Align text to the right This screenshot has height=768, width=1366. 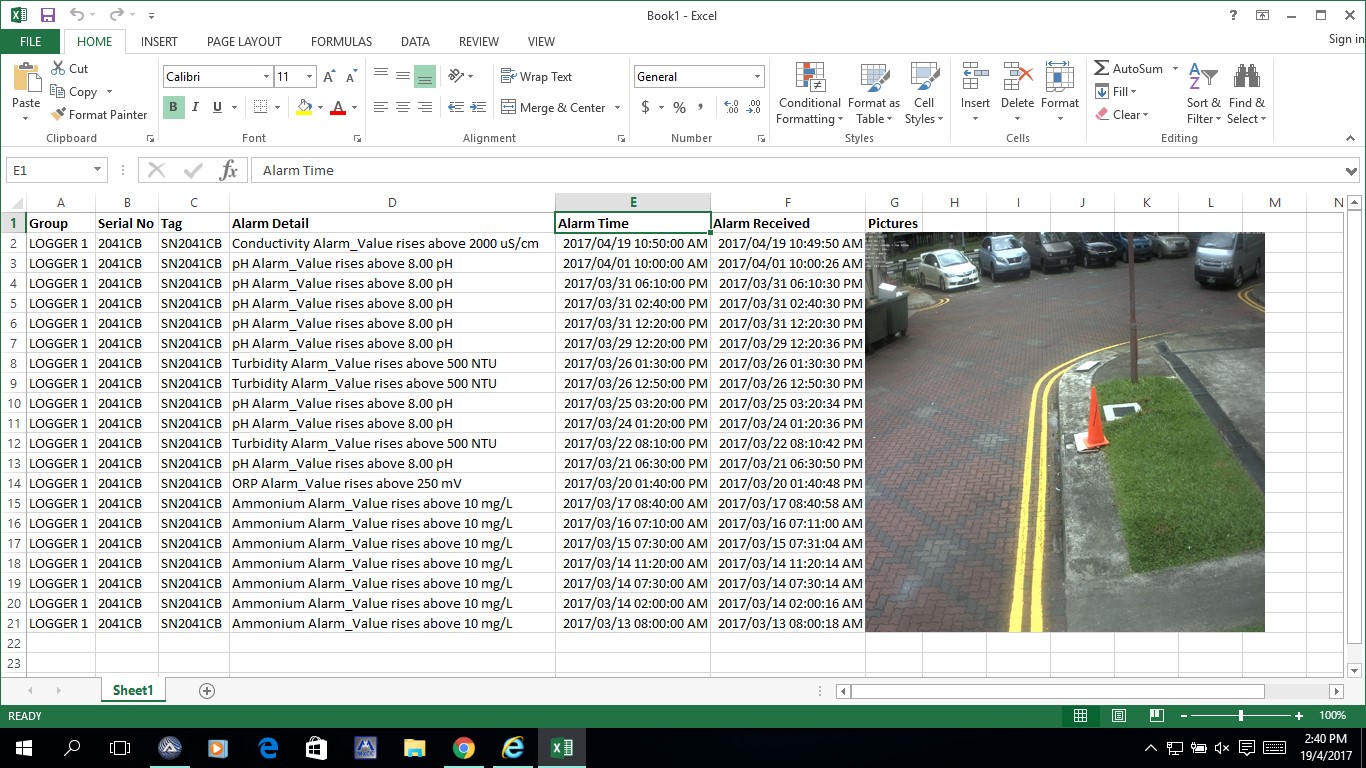[x=425, y=107]
